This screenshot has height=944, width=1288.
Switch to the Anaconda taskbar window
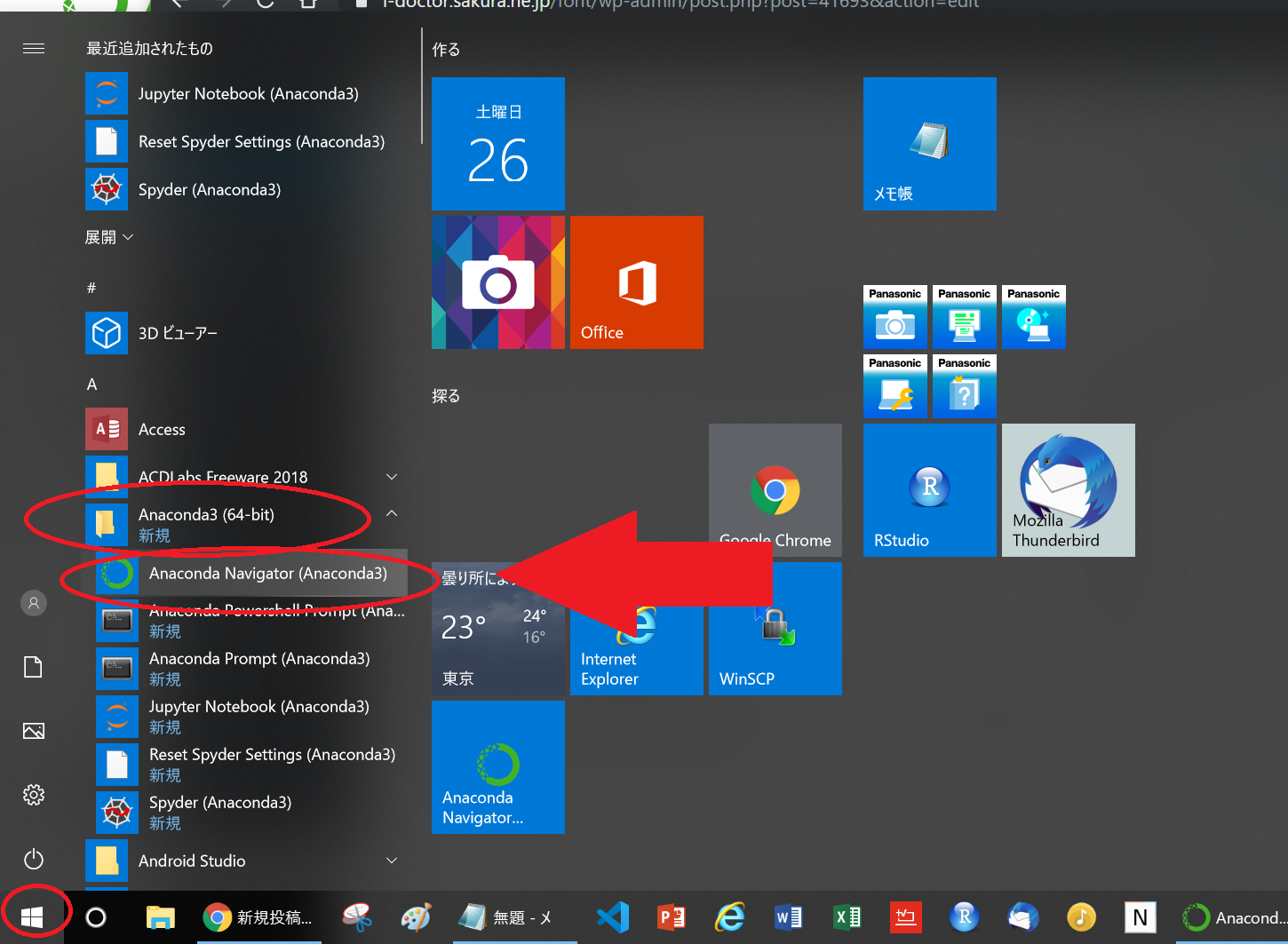point(1233,917)
